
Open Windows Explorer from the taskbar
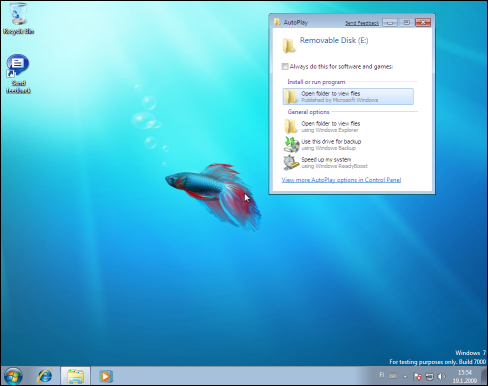75,376
